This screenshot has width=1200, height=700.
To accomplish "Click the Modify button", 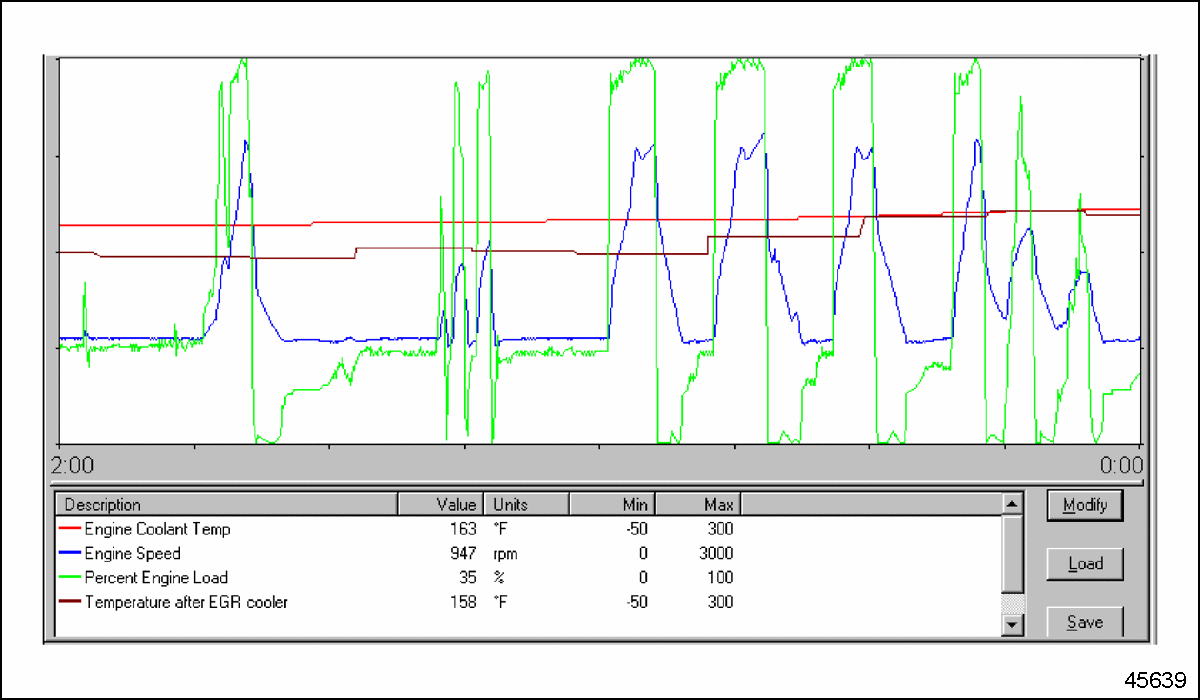I will coord(1085,505).
